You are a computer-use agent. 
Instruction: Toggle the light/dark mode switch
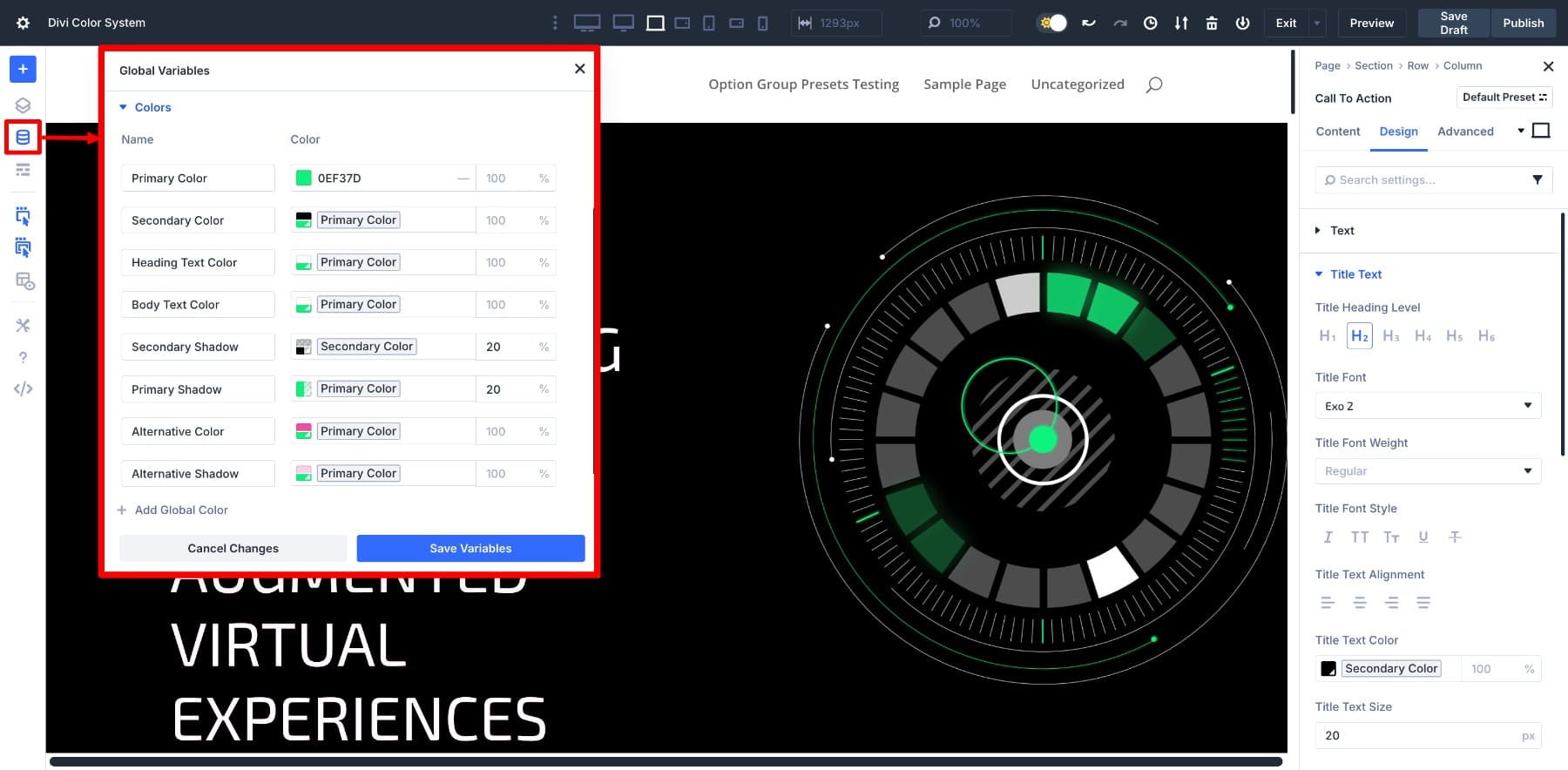(x=1052, y=24)
